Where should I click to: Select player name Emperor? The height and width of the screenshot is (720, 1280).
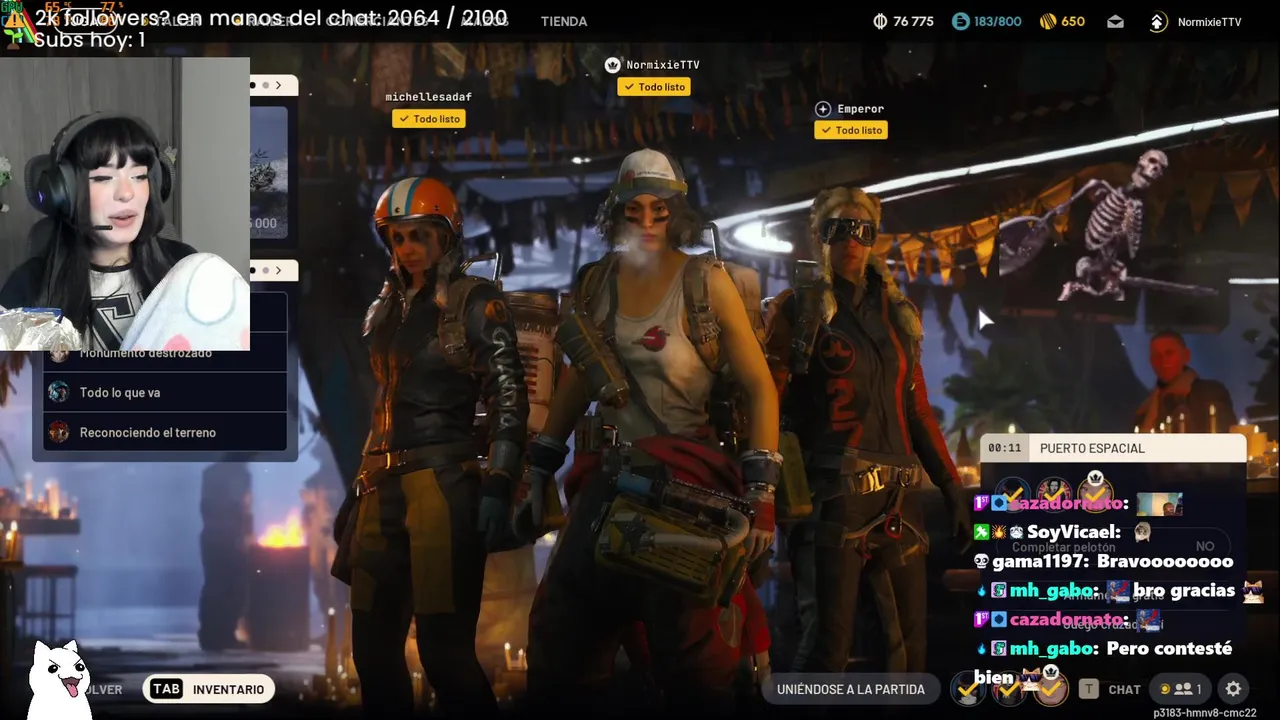[861, 109]
